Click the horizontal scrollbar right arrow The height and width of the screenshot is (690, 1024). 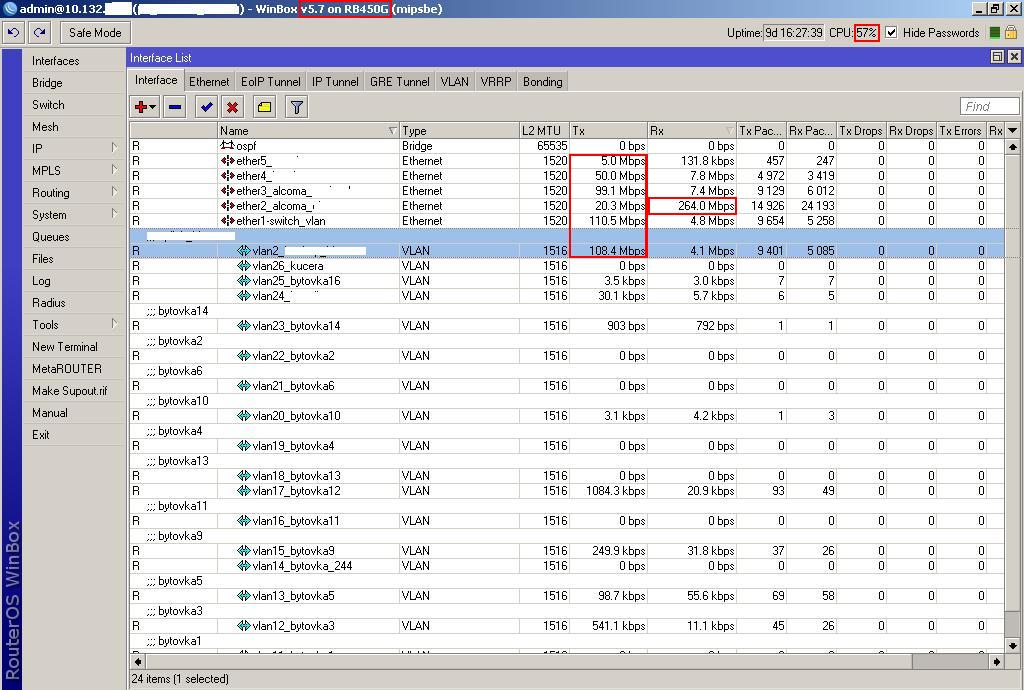click(x=997, y=661)
